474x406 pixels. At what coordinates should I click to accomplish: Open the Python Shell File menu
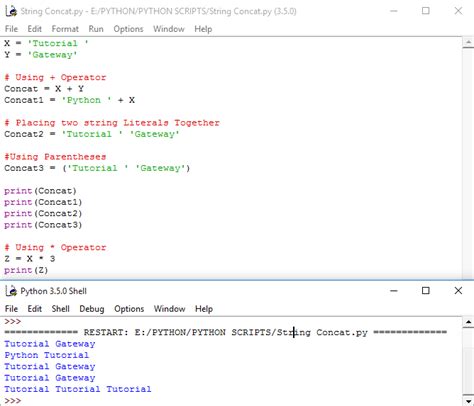tap(11, 309)
